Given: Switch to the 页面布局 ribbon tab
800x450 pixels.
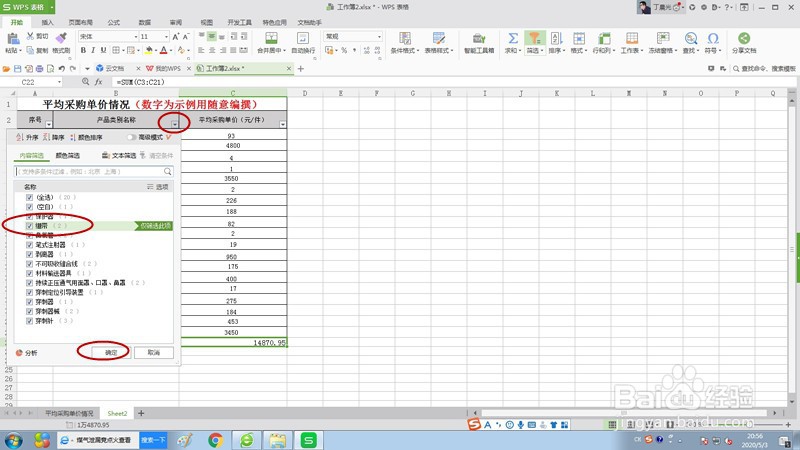Looking at the screenshot, I should point(81,22).
